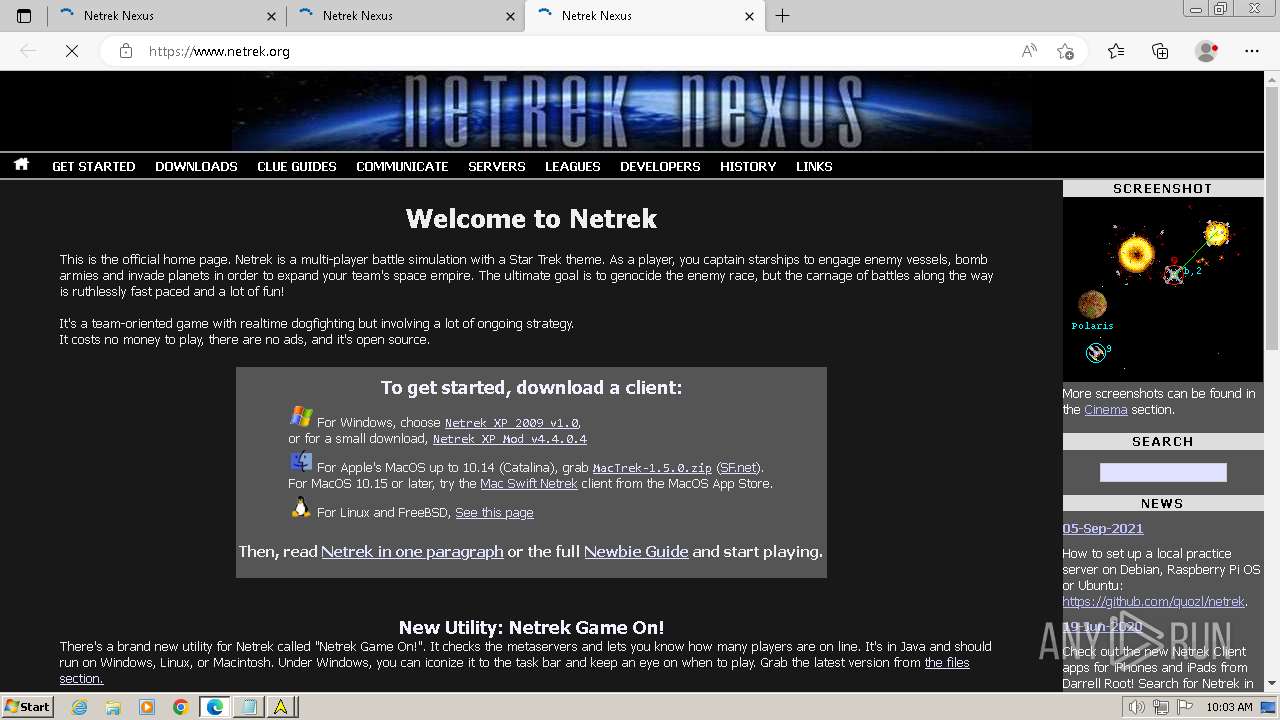Open the LEAGUES menu
1280x720 pixels.
click(573, 166)
